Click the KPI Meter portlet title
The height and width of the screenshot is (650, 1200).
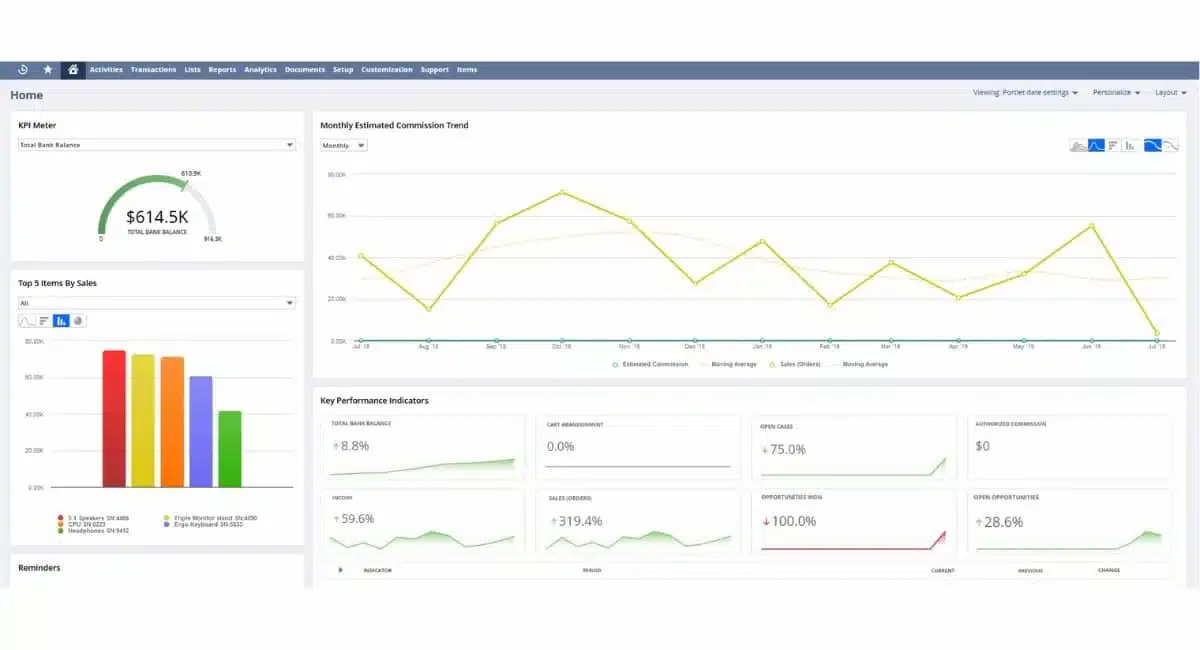(37, 125)
